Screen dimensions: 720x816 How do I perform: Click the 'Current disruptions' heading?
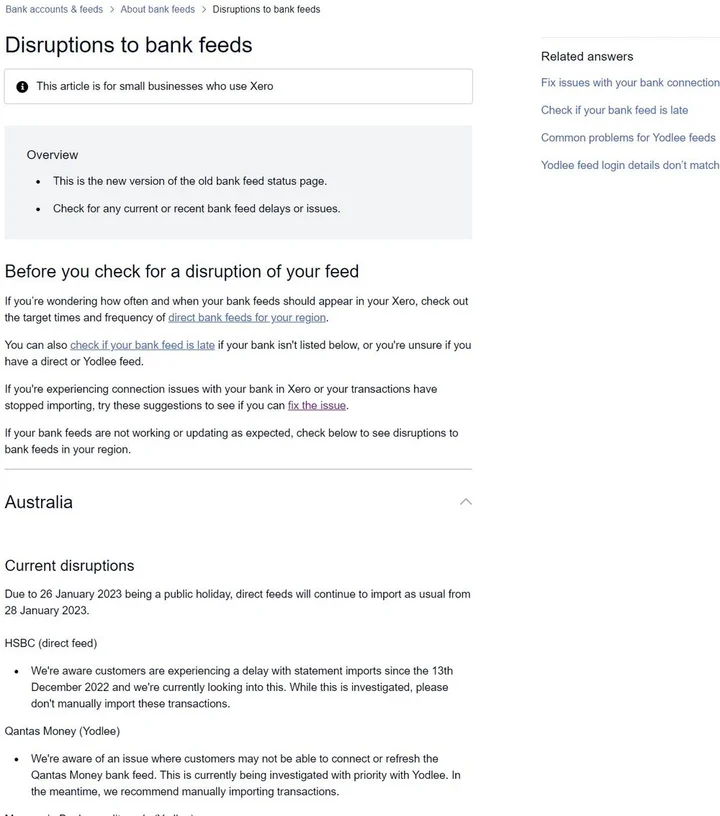pyautogui.click(x=69, y=566)
